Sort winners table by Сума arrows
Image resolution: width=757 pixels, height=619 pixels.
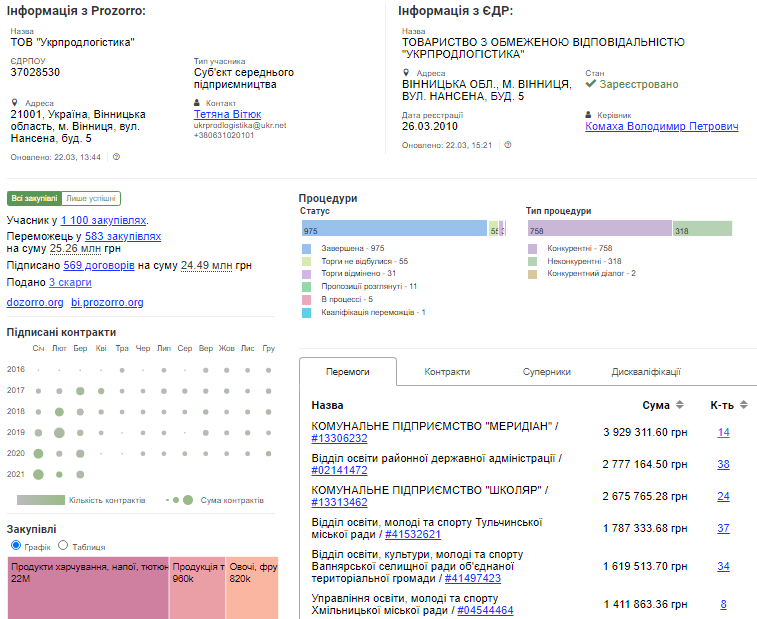coord(680,405)
